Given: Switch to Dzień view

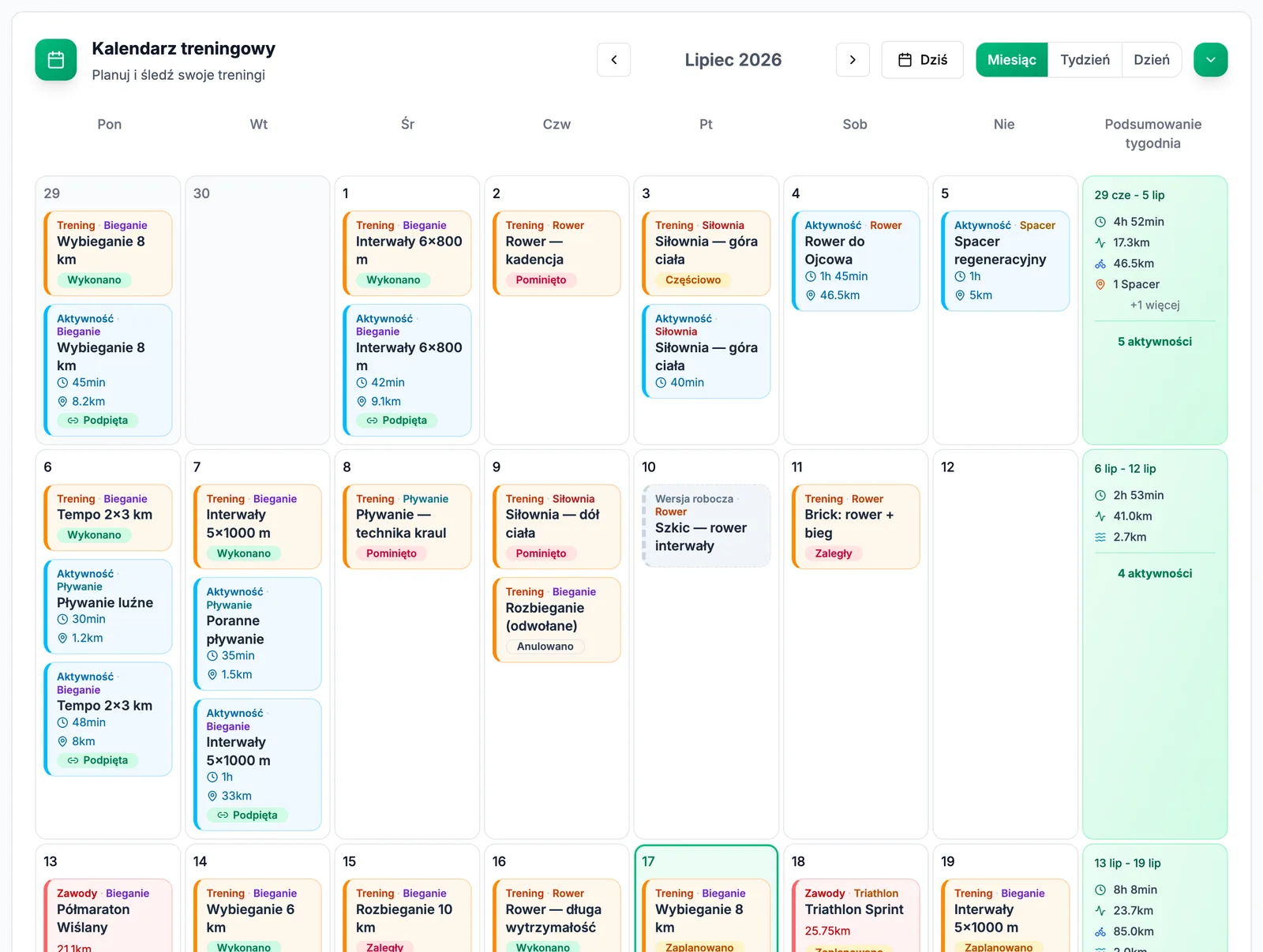Looking at the screenshot, I should coord(1152,60).
